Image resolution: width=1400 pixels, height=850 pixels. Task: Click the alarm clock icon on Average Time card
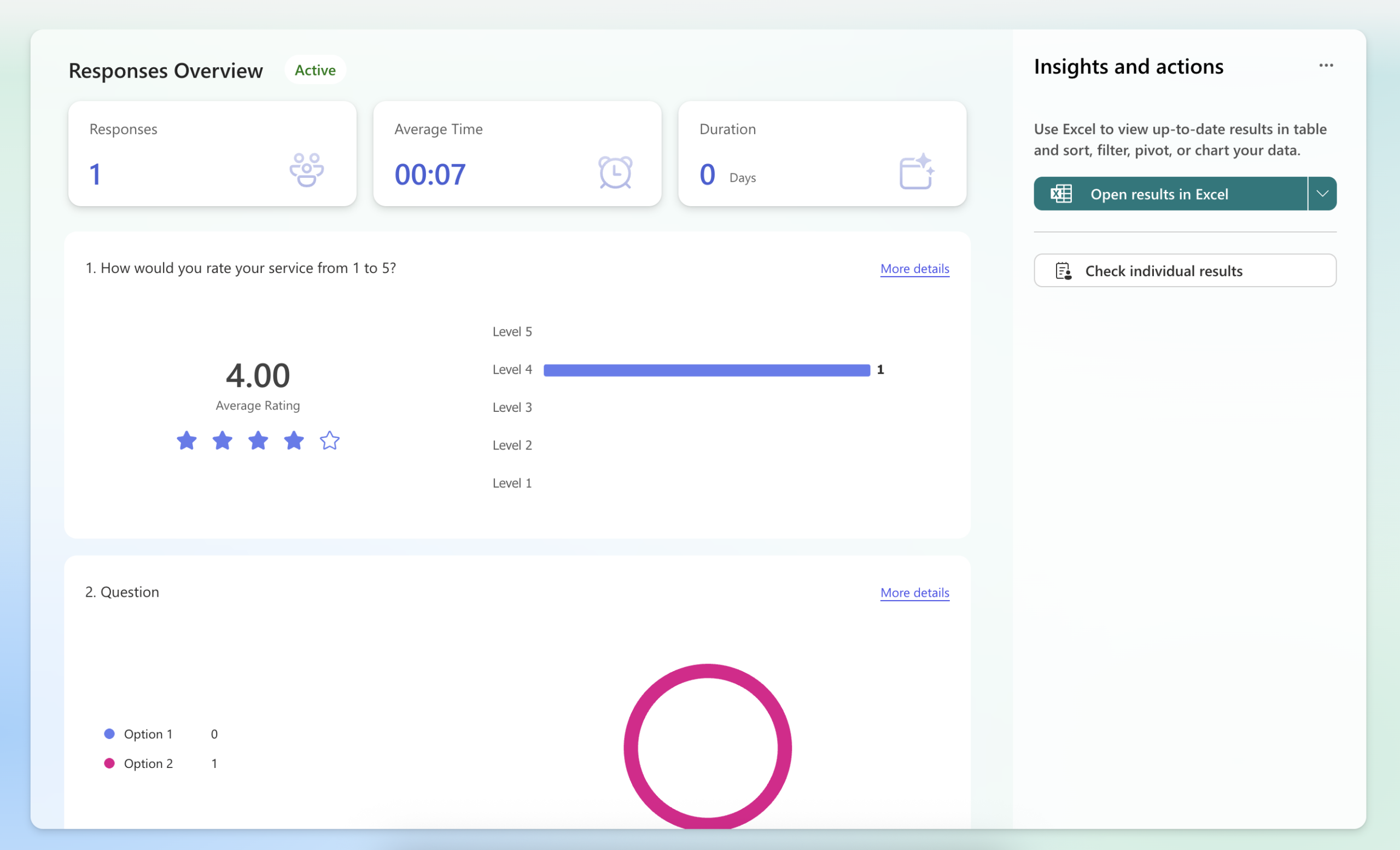(x=615, y=172)
